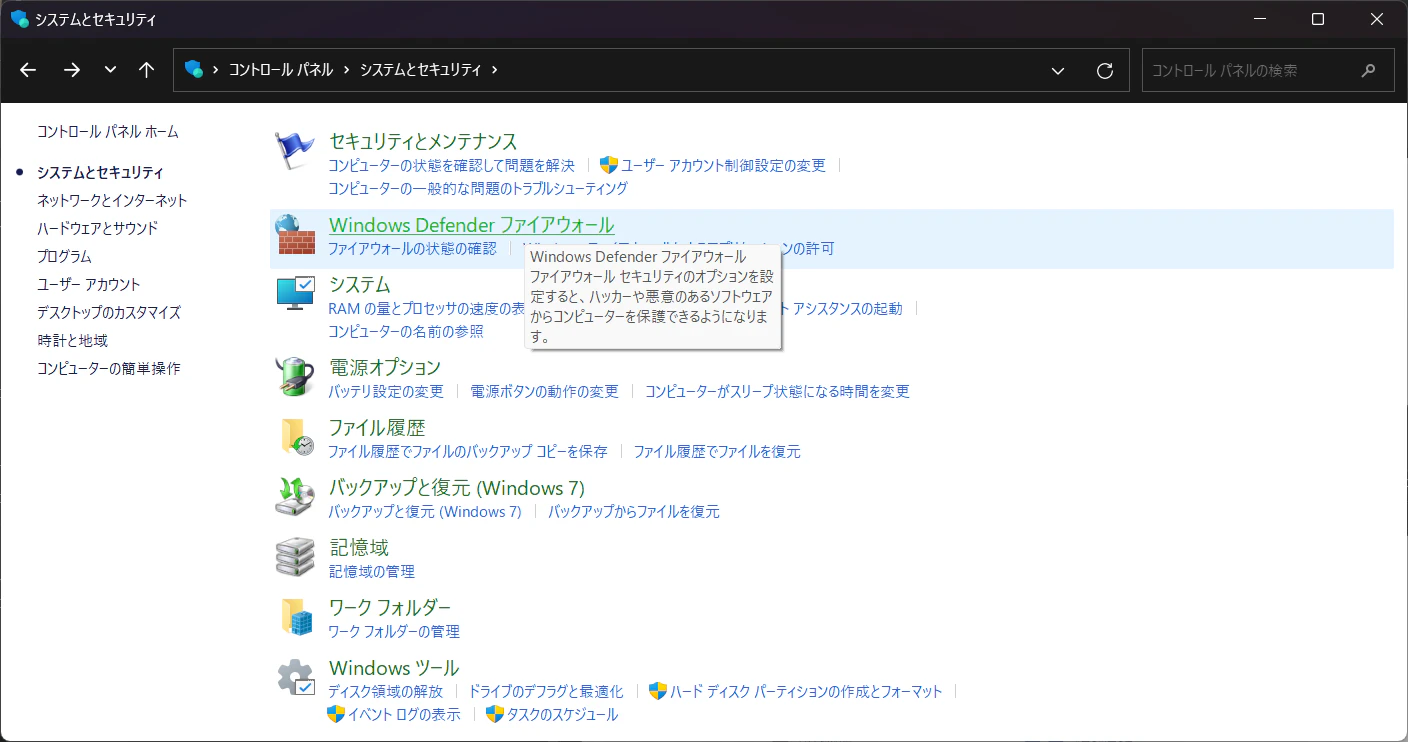Image resolution: width=1408 pixels, height=742 pixels.
Task: Open コンピューターの簡単操作 category
Action: (109, 368)
